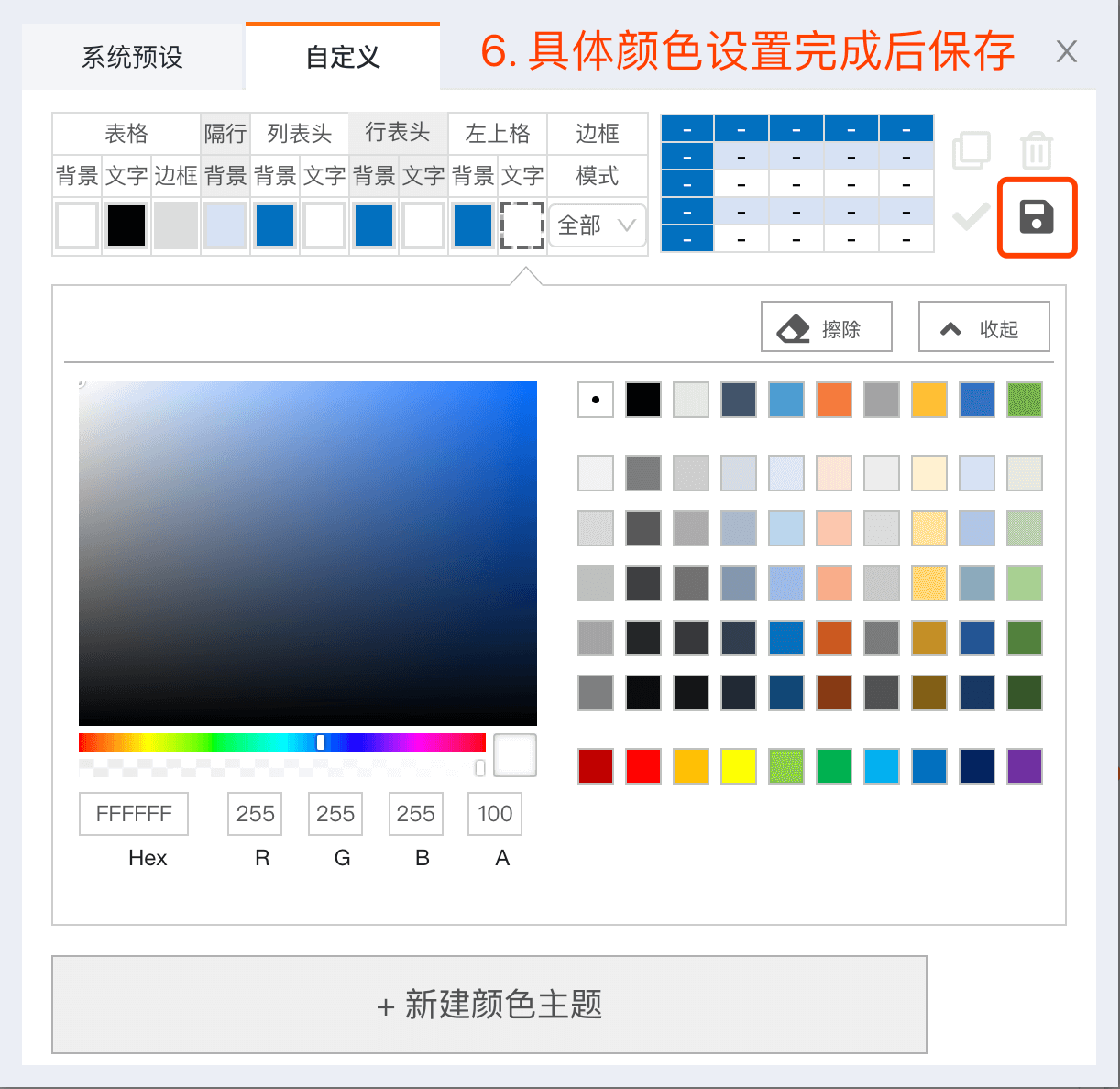This screenshot has height=1089, width=1120.
Task: Click the 左上格 column header
Action: 498,134
